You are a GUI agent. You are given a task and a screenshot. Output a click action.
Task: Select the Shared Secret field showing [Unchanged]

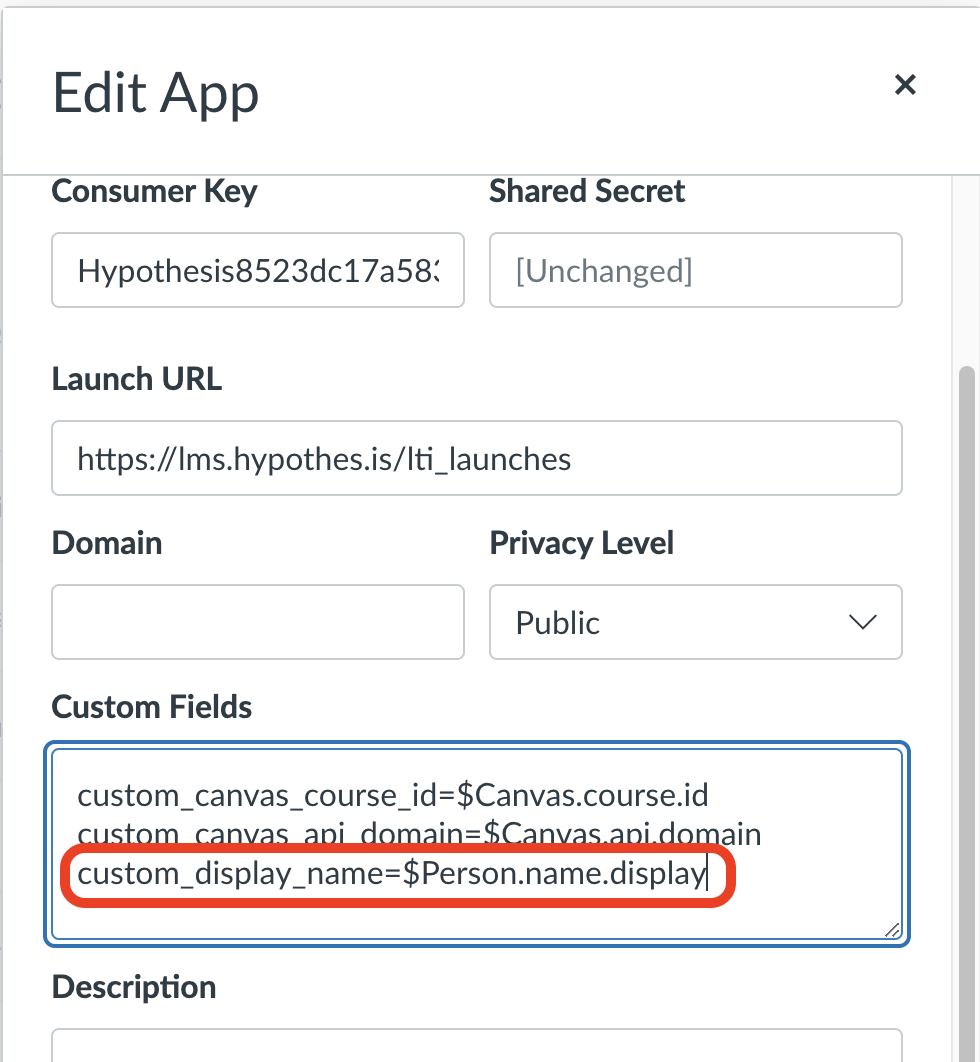point(695,270)
